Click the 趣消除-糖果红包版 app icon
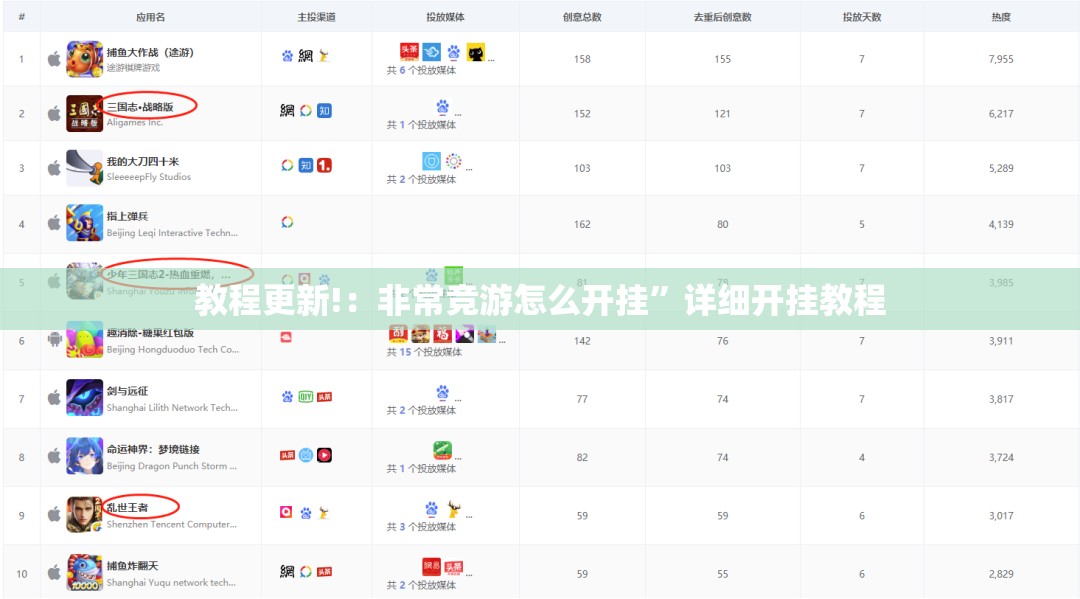The image size is (1080, 599). (84, 340)
